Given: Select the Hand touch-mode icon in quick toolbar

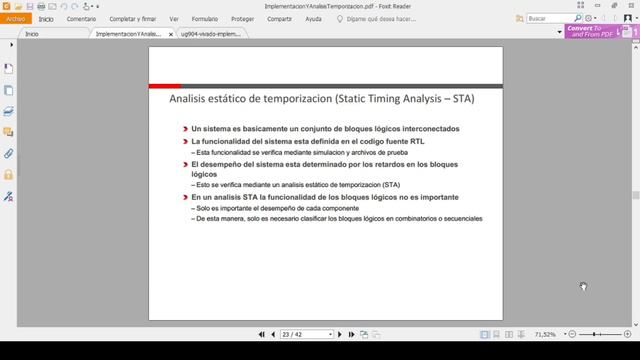Looking at the screenshot, I should (x=86, y=7).
